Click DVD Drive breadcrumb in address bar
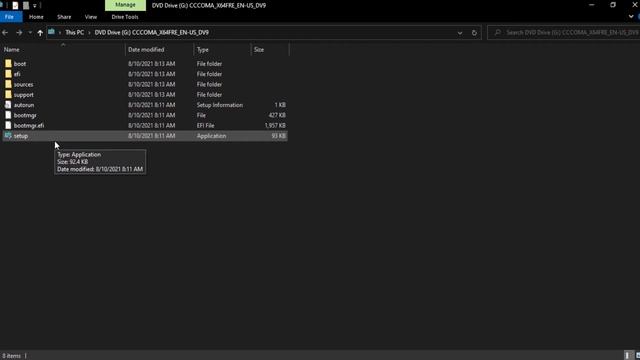This screenshot has width=640, height=360. click(151, 32)
